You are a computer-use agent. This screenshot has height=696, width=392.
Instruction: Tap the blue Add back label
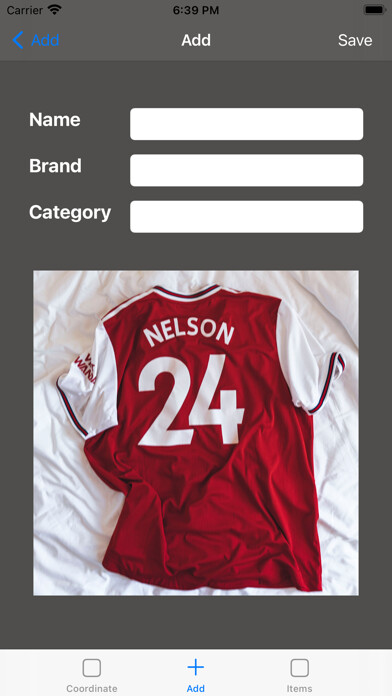coord(45,40)
